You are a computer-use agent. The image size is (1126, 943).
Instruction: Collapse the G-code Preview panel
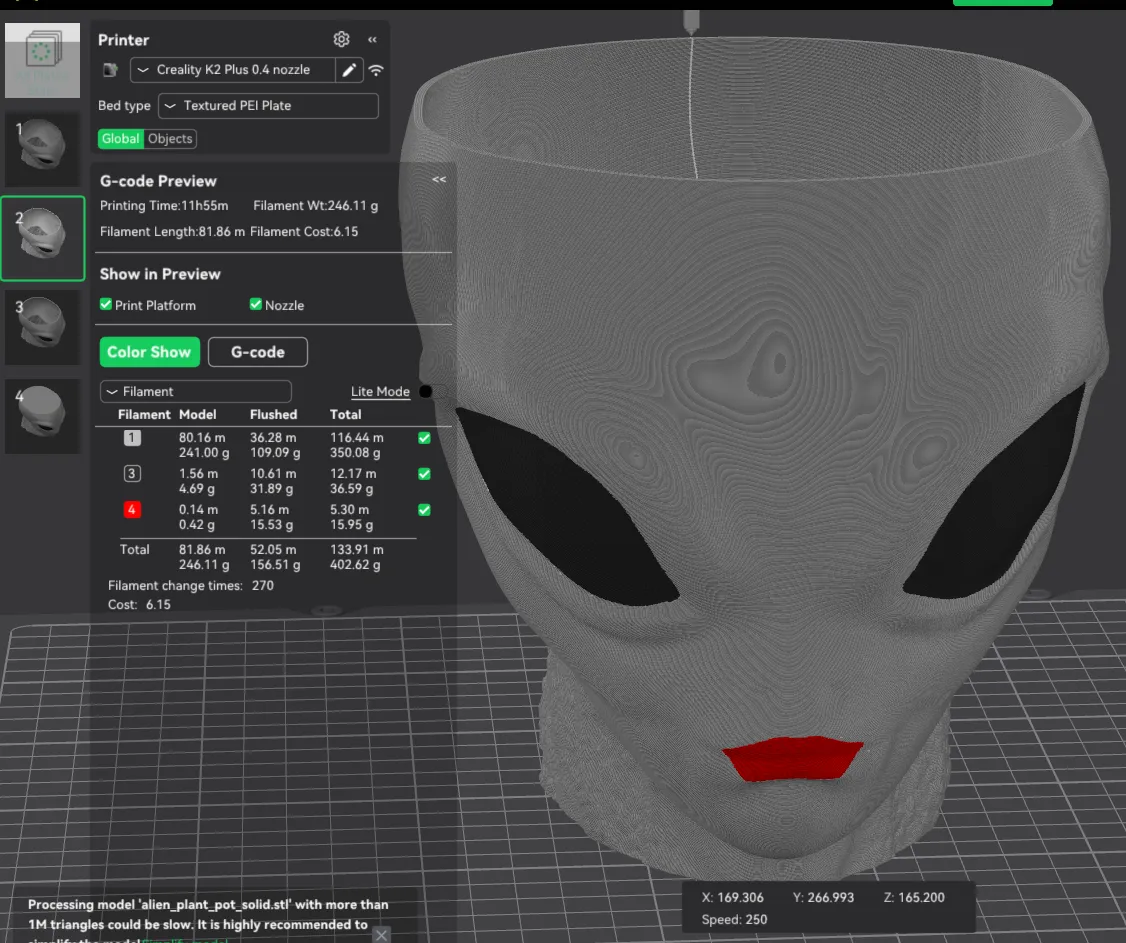pos(439,180)
